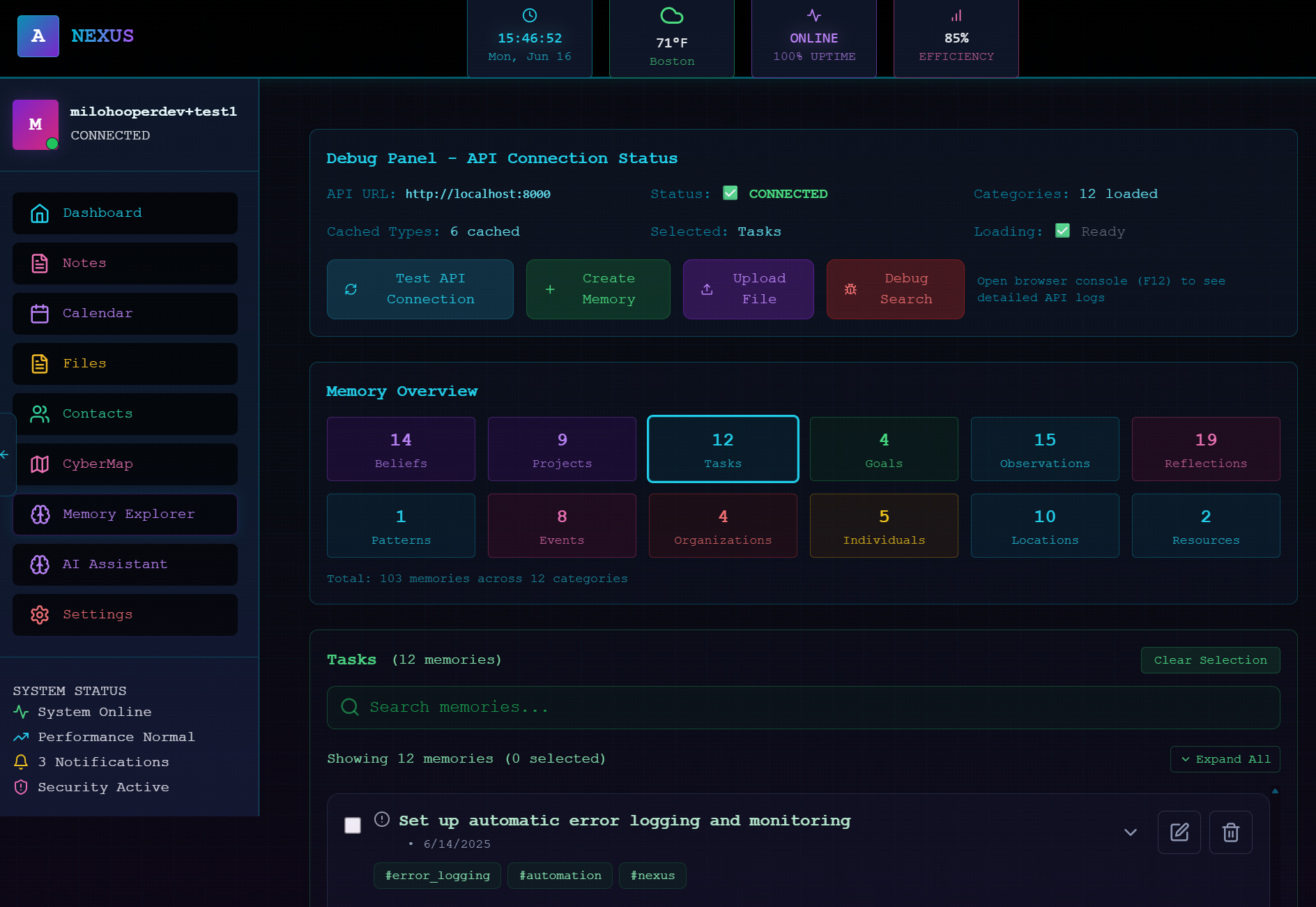Screen dimensions: 1316x907
Task: Collapse the sidebar with the arrow handle
Action: (5, 455)
